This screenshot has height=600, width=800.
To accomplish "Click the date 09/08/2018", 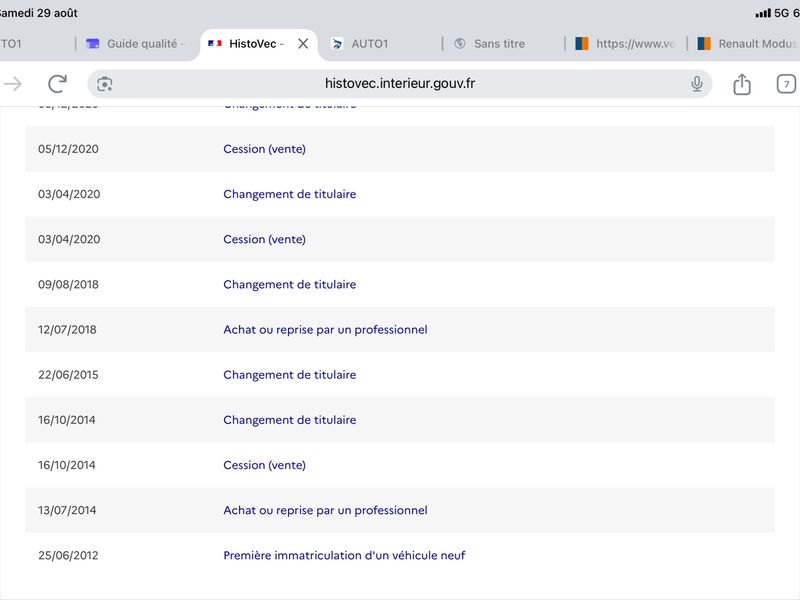I will tap(68, 285).
